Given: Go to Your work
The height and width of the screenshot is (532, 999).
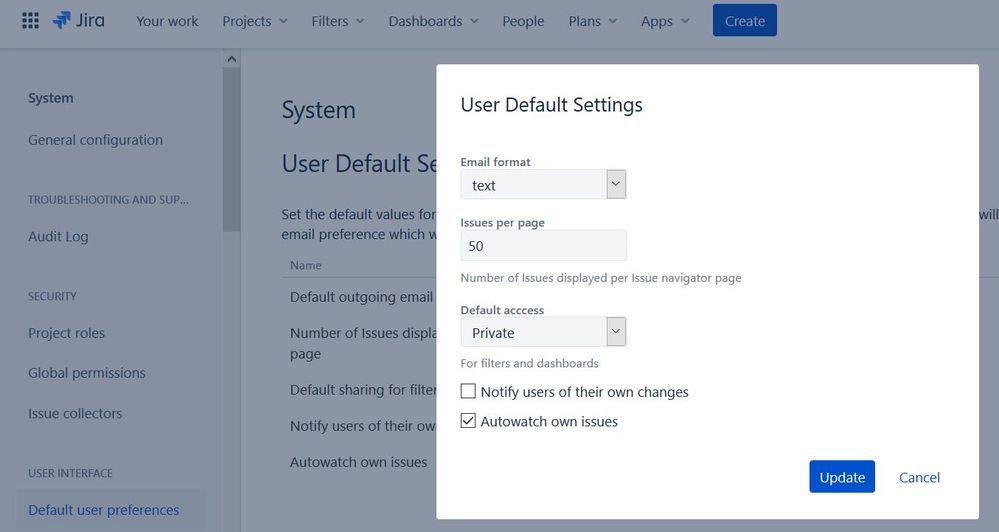Looking at the screenshot, I should pos(167,21).
